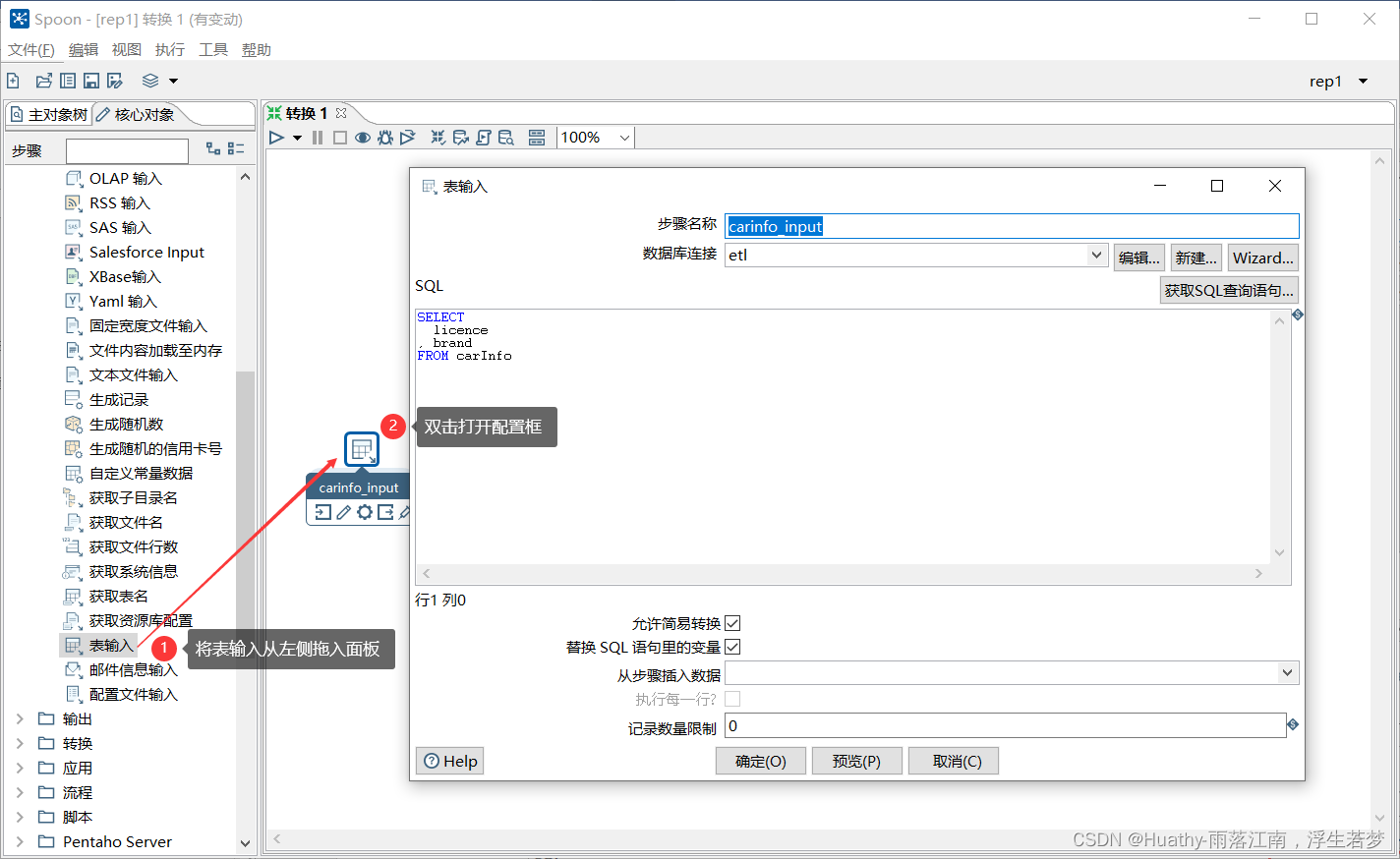Click the Save As toolbar icon
1400x859 pixels.
(115, 81)
